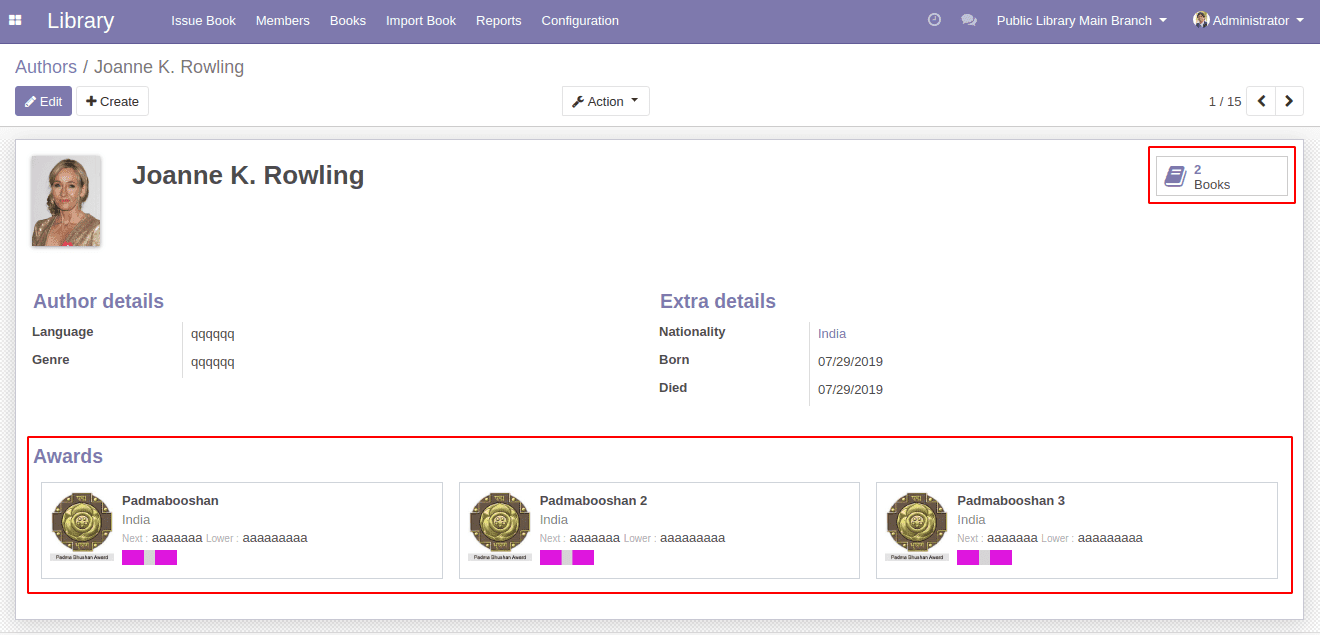This screenshot has width=1320, height=635.
Task: Open the activities clock icon
Action: click(x=934, y=20)
